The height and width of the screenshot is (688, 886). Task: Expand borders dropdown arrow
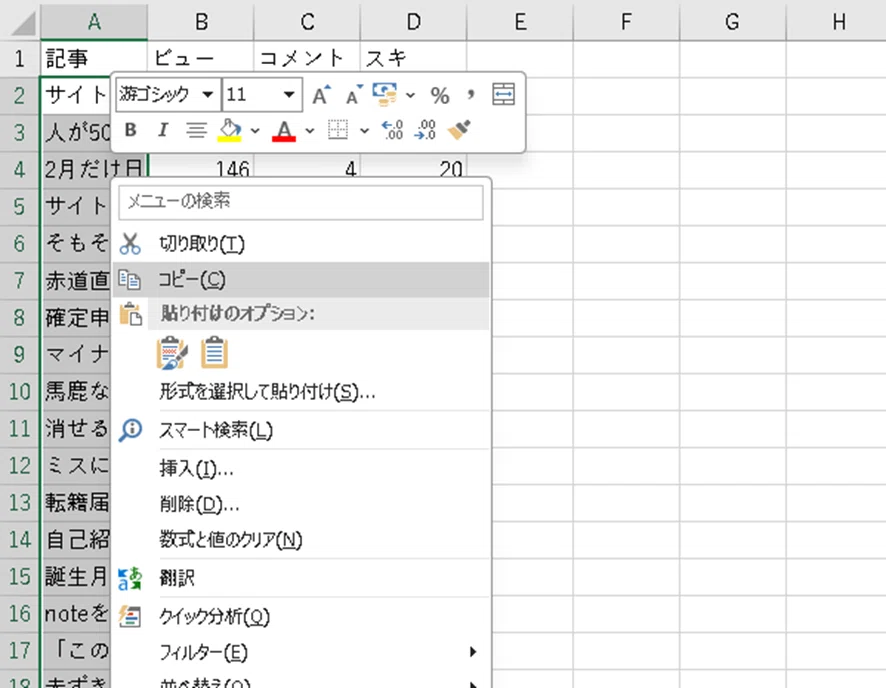364,131
